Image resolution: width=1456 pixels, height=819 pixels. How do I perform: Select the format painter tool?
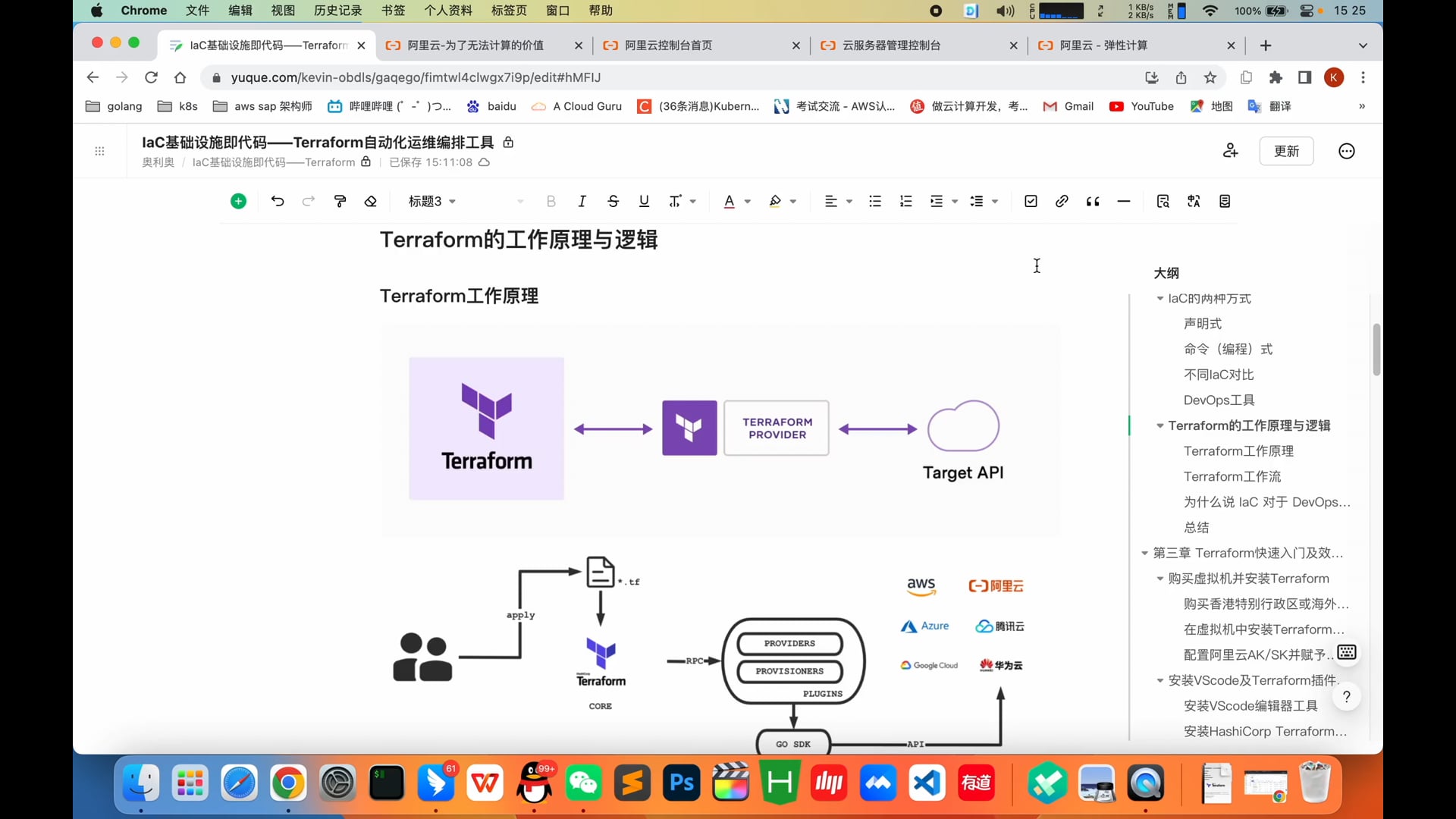339,201
